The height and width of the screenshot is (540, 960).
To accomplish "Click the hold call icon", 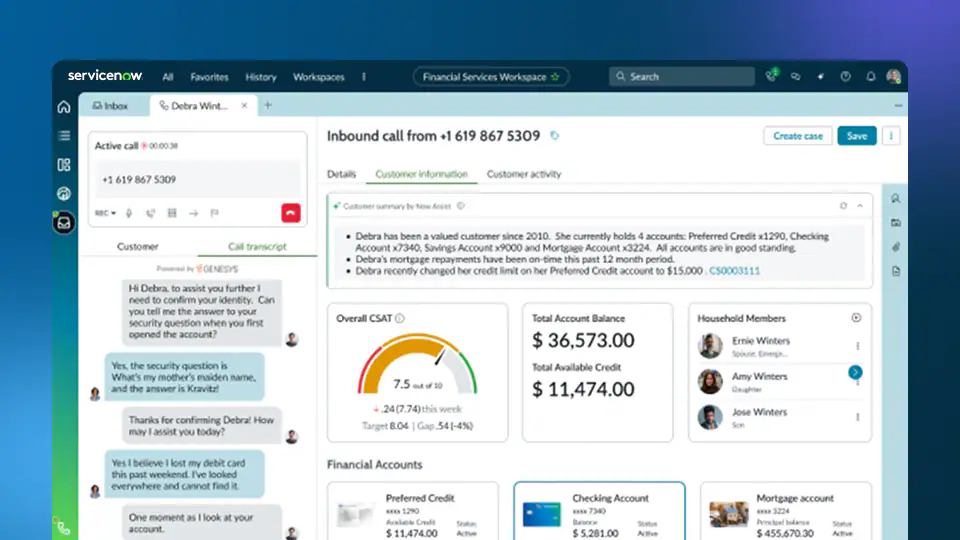I will click(151, 213).
